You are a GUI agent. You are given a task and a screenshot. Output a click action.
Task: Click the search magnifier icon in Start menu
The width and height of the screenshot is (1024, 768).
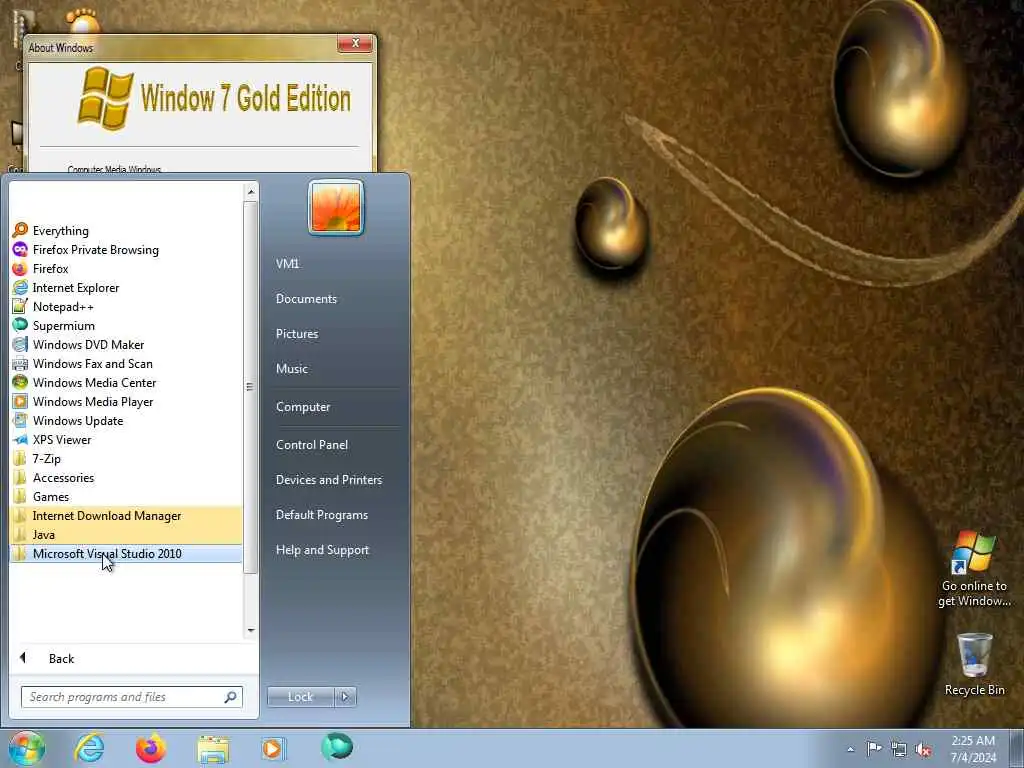point(231,697)
